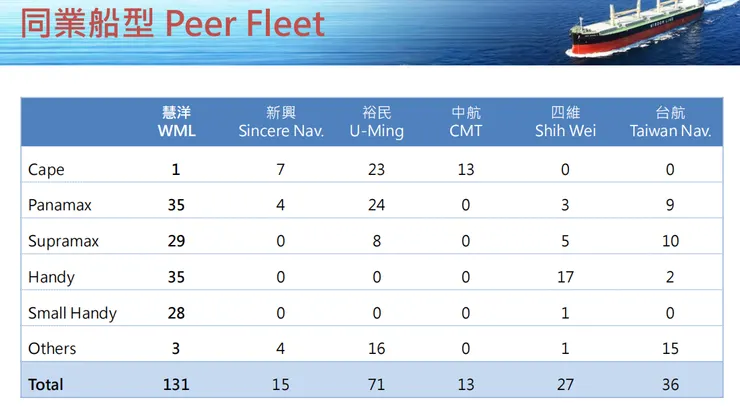Click the U-Ming column header
This screenshot has width=740, height=412.
pyautogui.click(x=376, y=122)
